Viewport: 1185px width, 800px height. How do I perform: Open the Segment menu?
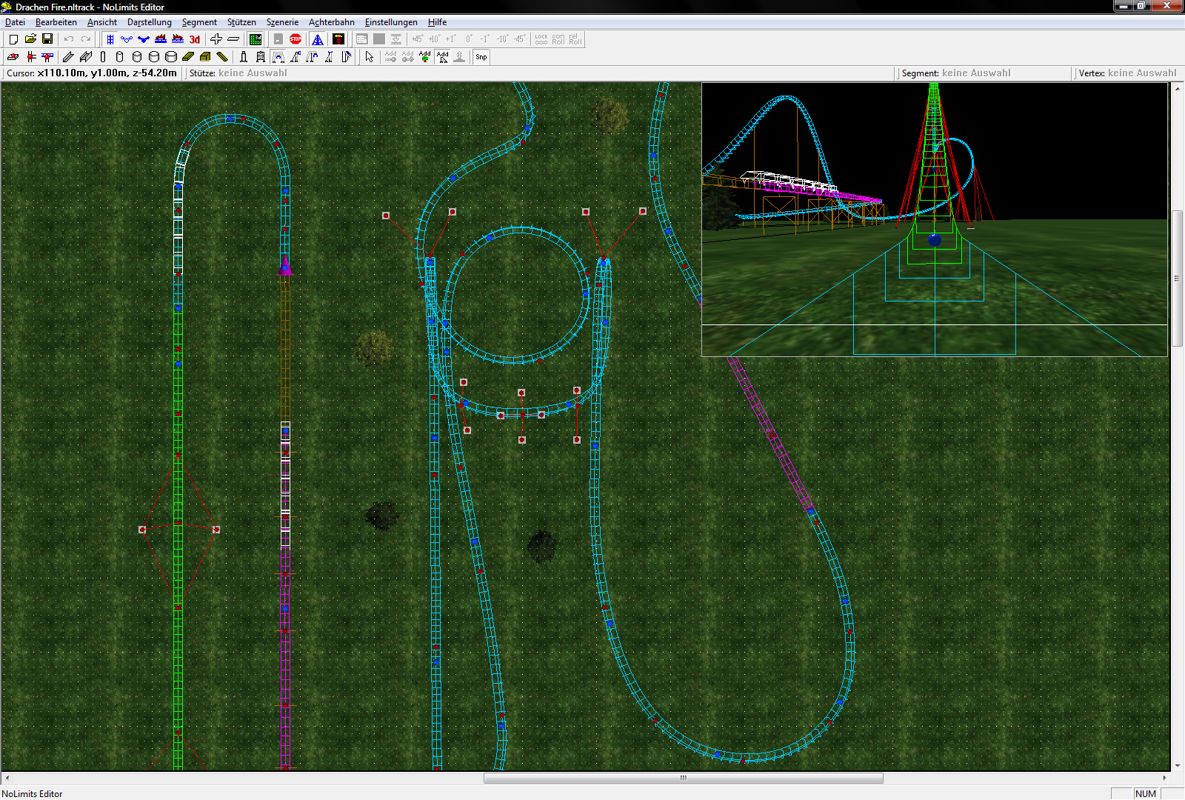pos(199,22)
